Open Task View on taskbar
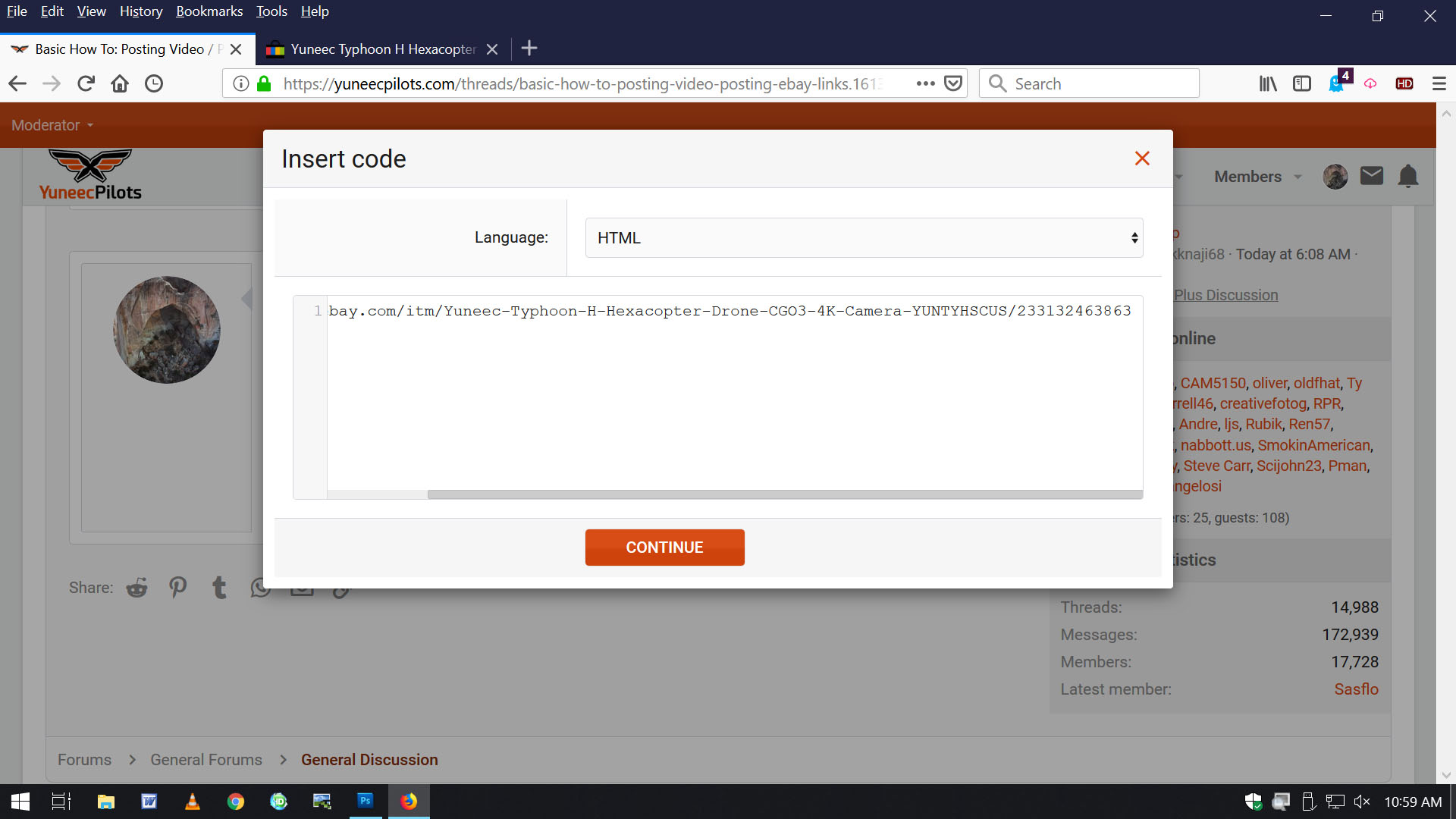This screenshot has height=819, width=1456. click(61, 802)
